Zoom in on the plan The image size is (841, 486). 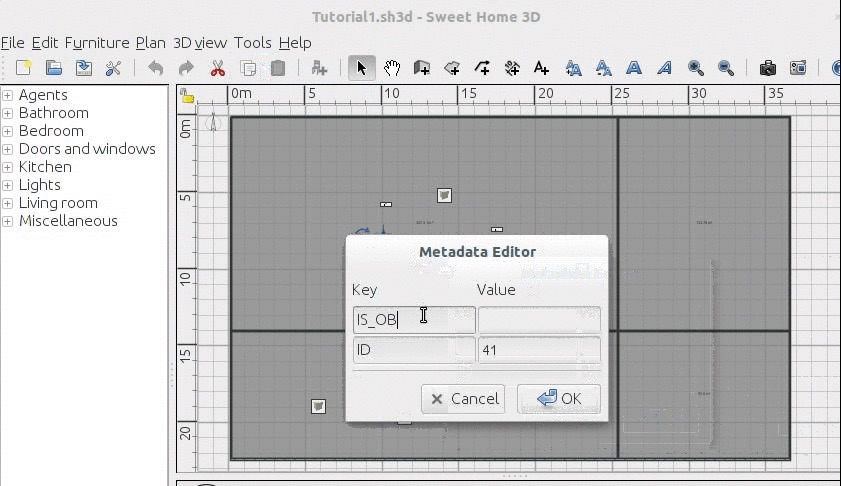[696, 68]
